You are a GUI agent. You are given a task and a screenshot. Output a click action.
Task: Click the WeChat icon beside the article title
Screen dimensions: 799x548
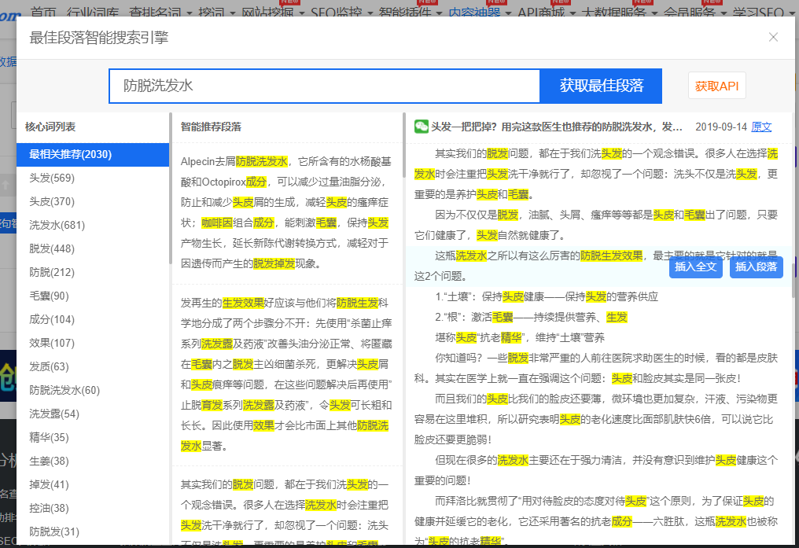tap(421, 126)
